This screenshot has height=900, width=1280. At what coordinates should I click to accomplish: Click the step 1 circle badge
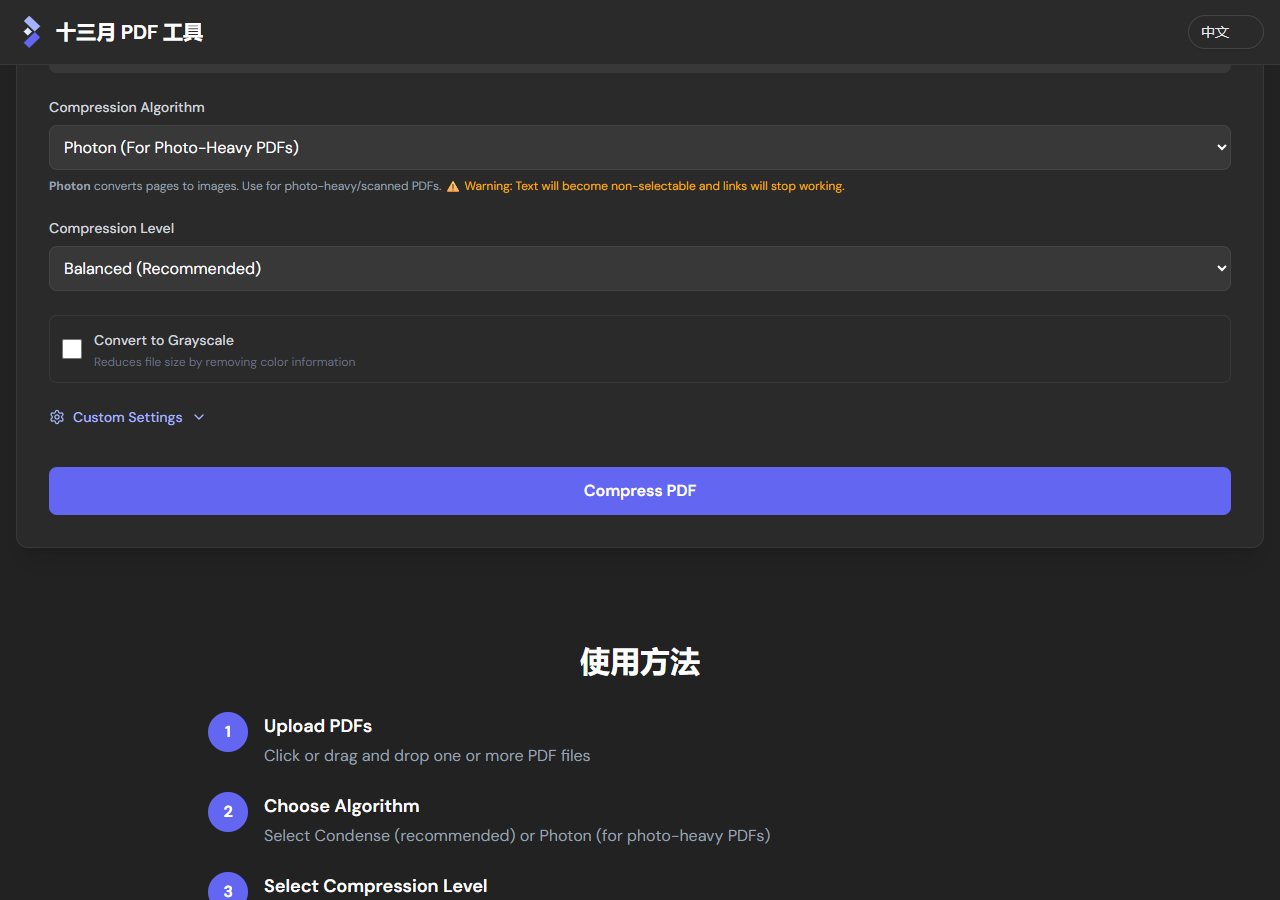click(228, 732)
